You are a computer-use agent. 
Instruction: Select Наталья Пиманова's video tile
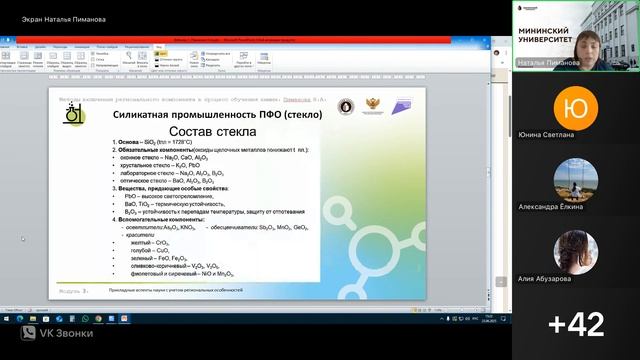[x=576, y=36]
